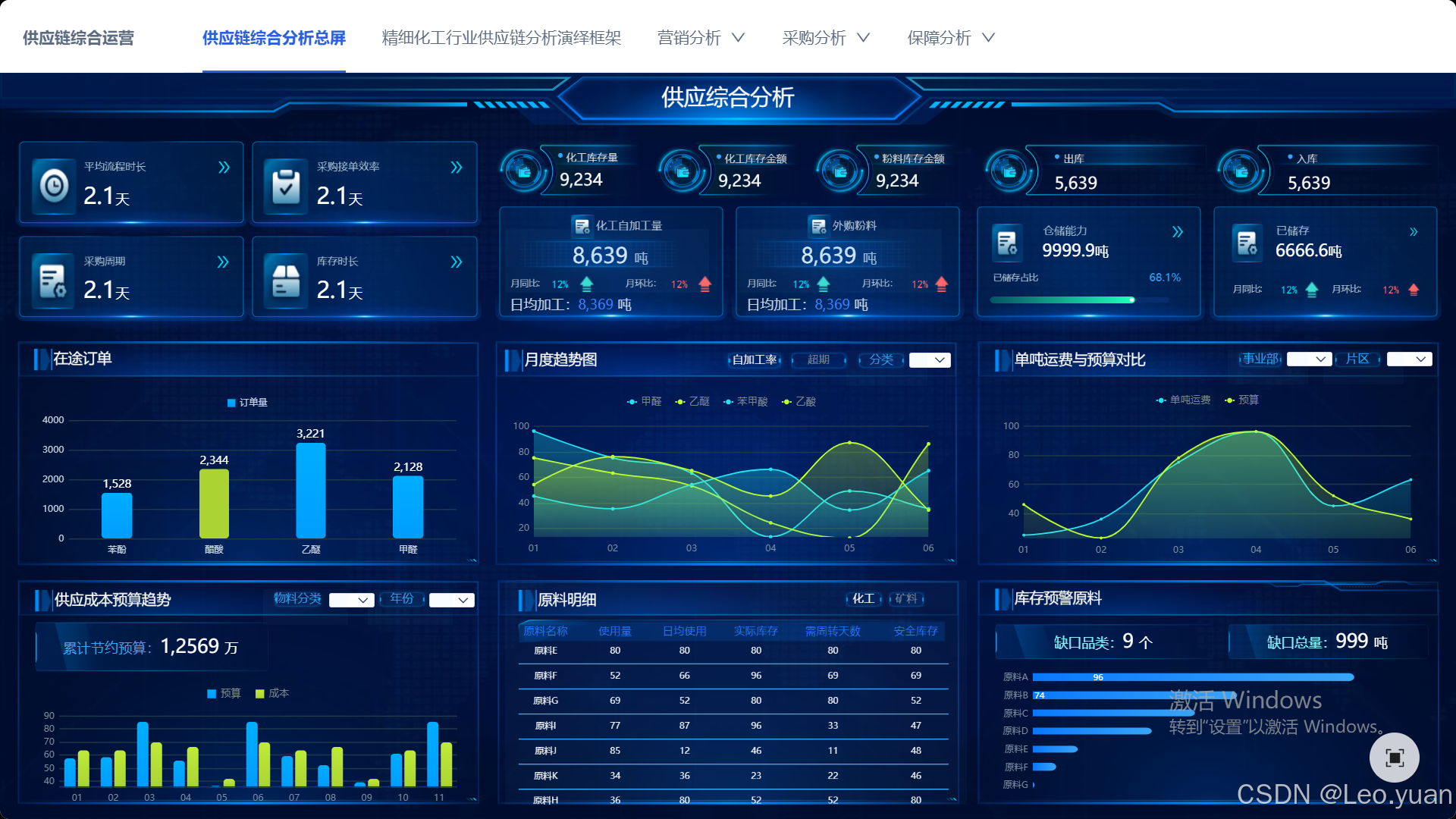Click the 原料A bar in 库存预警原料
The height and width of the screenshot is (819, 1456).
(1192, 677)
